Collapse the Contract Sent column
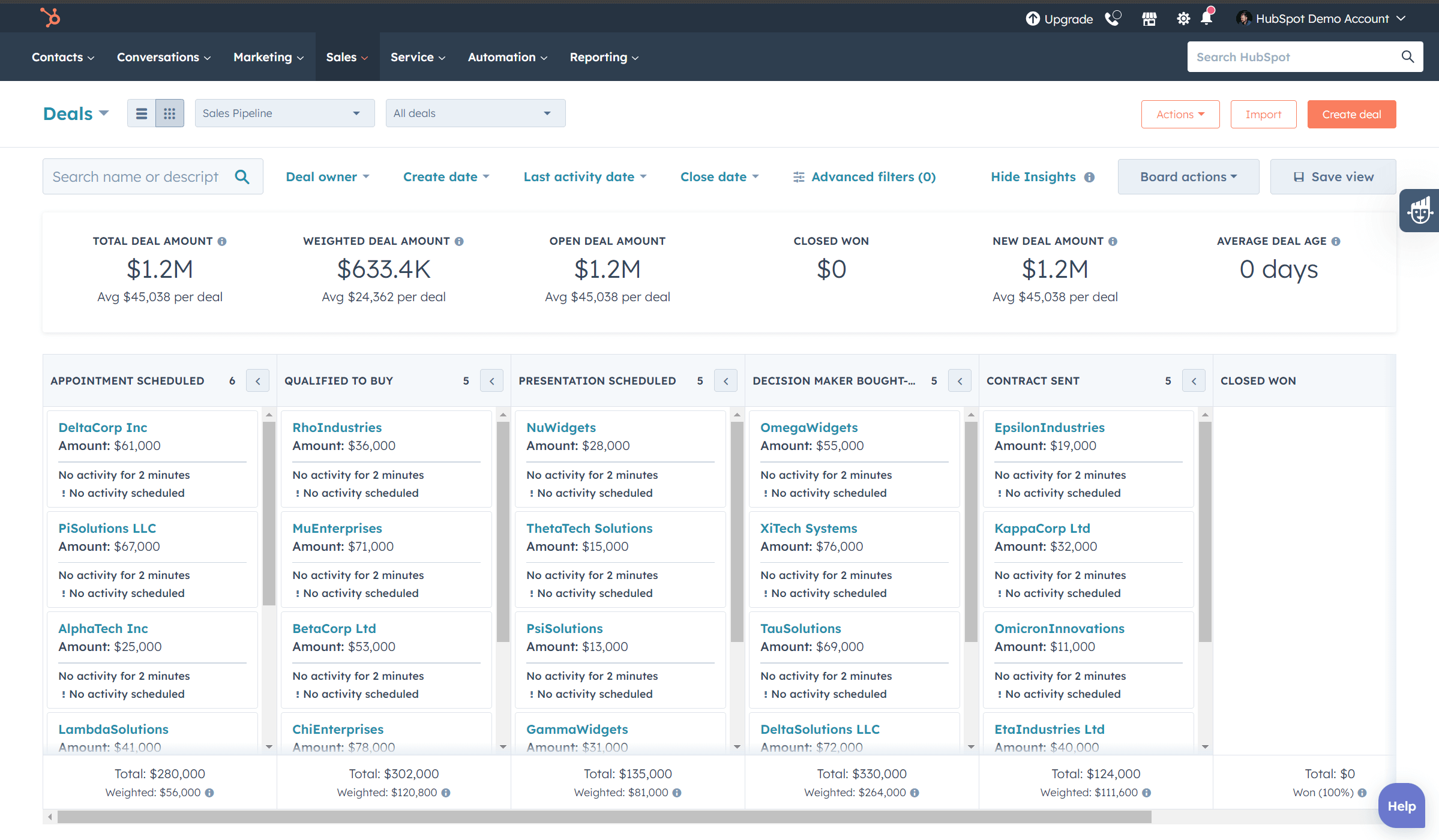 (x=1193, y=380)
